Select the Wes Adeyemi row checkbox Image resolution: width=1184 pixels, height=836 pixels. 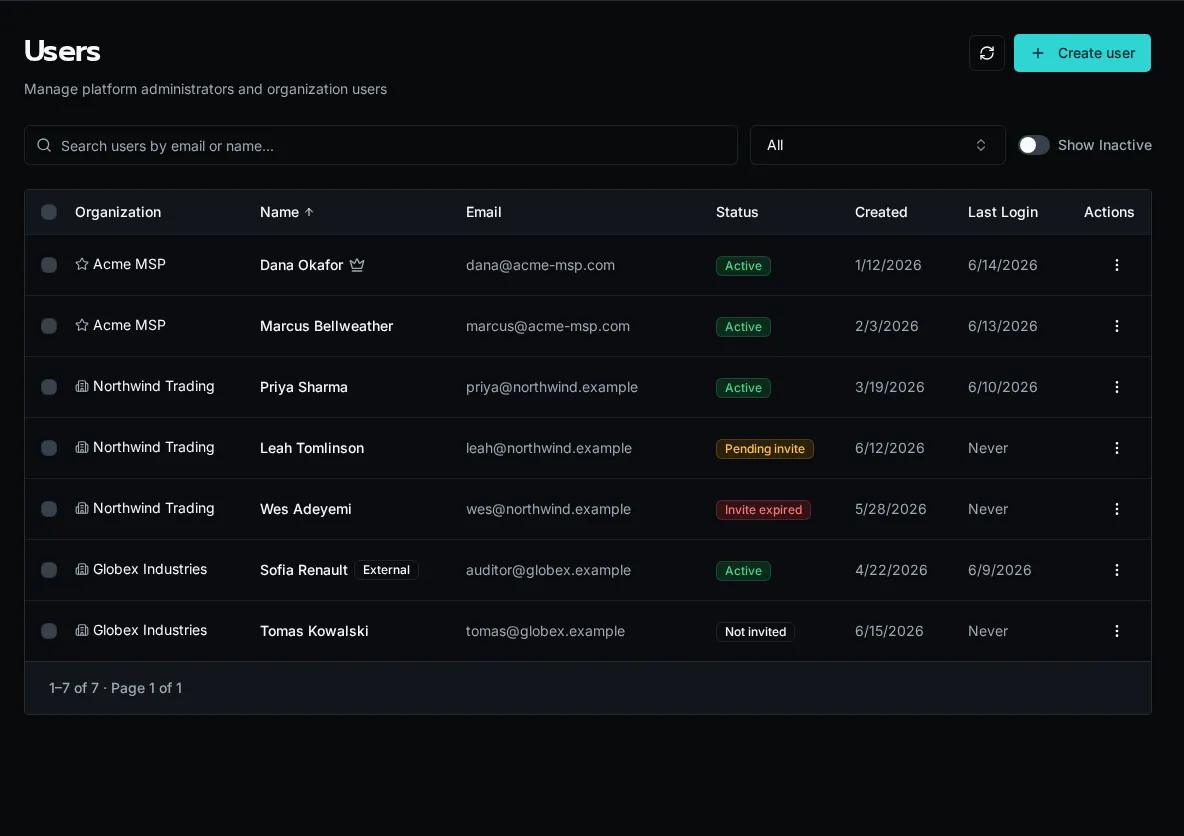pyautogui.click(x=49, y=509)
